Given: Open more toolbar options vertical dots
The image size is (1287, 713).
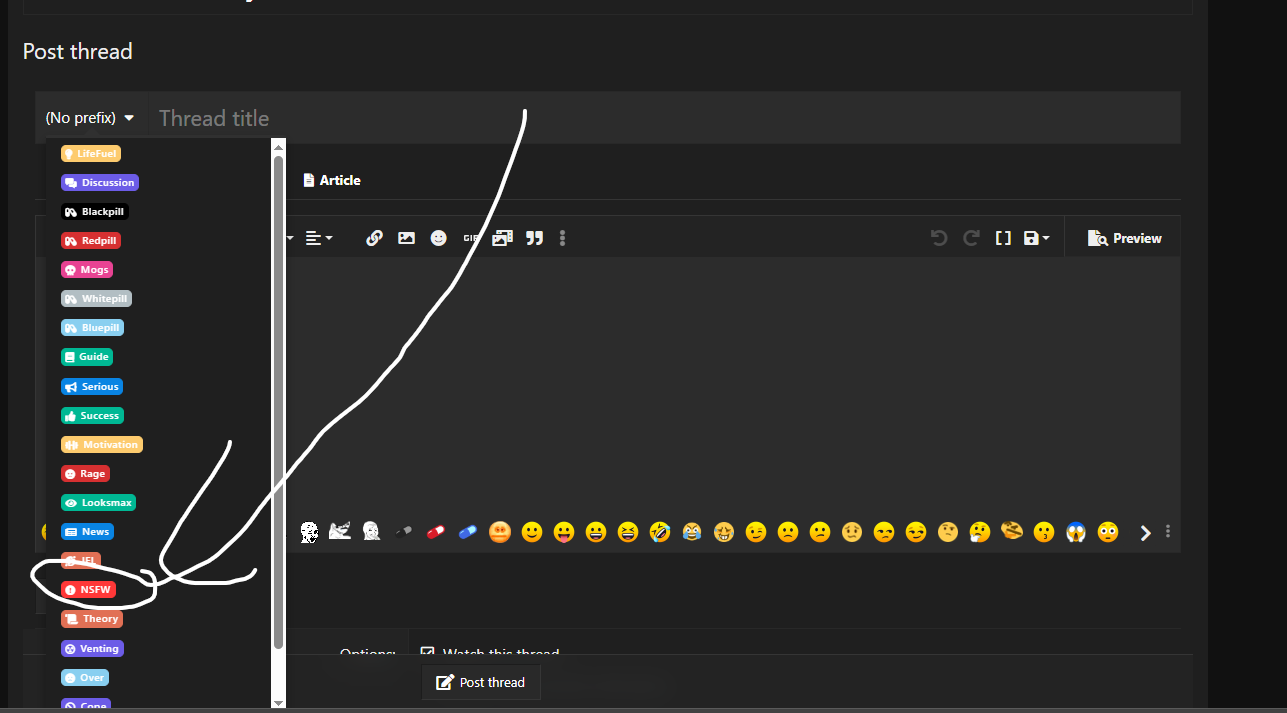Looking at the screenshot, I should coord(563,238).
